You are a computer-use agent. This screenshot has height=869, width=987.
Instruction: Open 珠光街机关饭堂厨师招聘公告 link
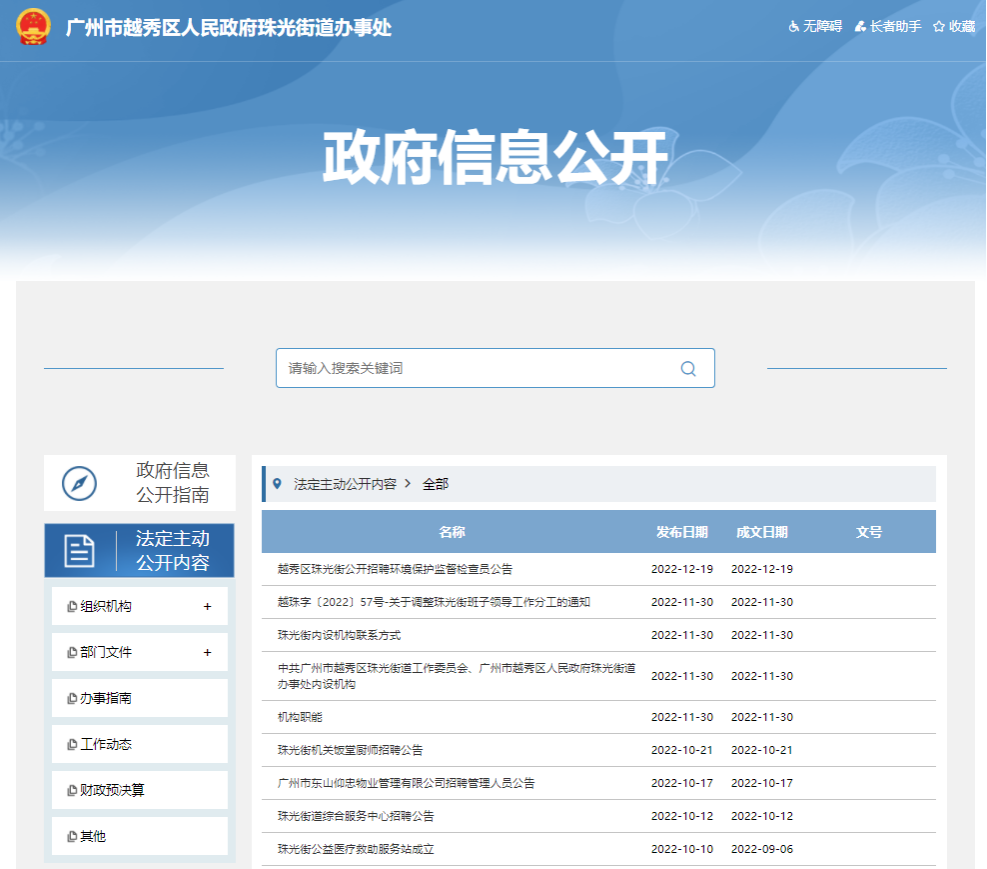pos(350,750)
